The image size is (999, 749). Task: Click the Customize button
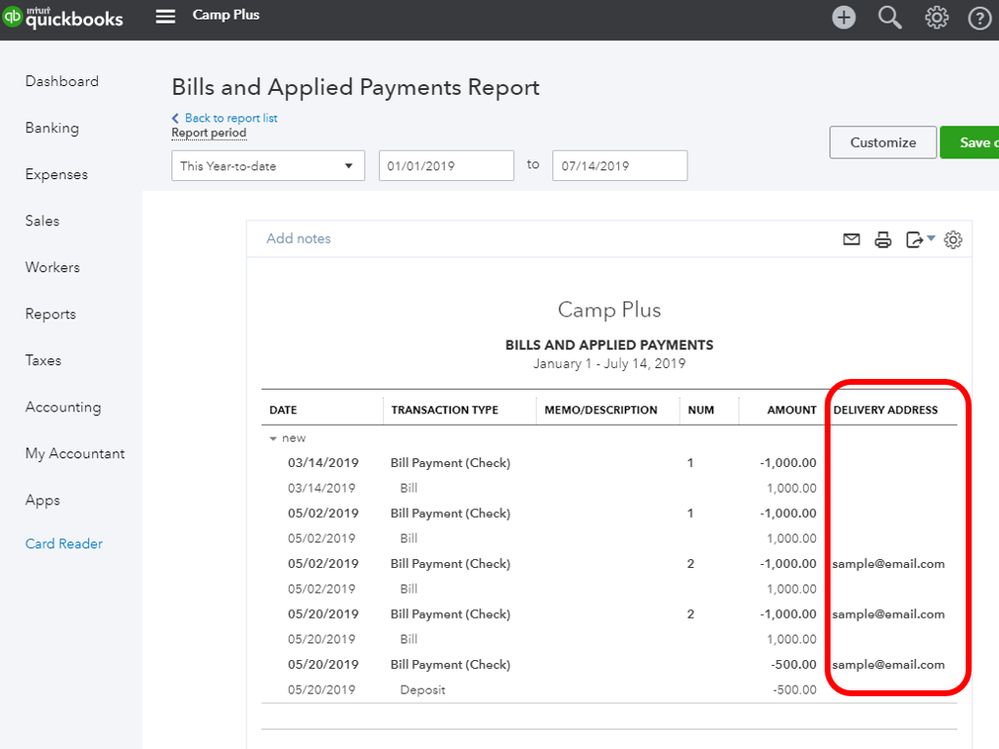883,142
